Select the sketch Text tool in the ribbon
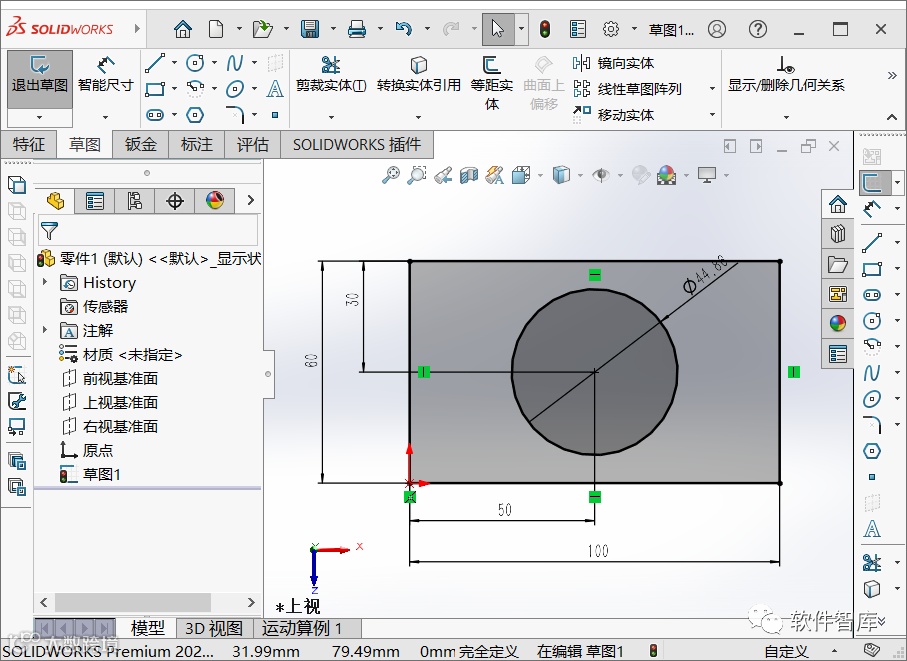The width and height of the screenshot is (907, 661). (x=275, y=88)
